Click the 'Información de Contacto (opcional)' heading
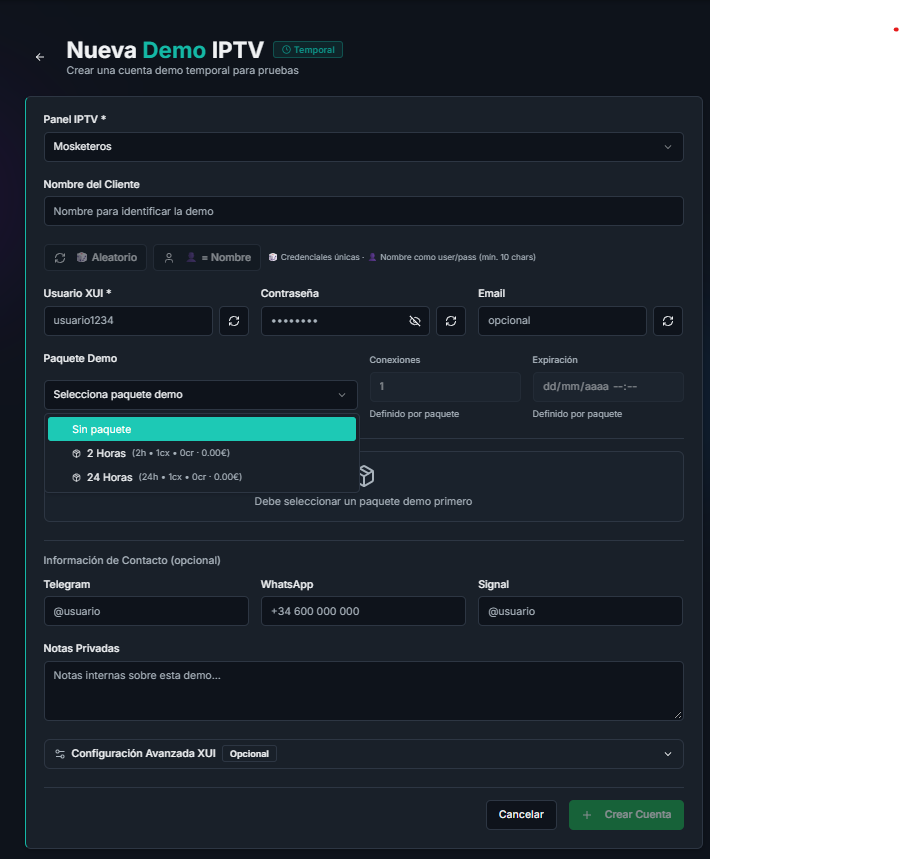Image resolution: width=900 pixels, height=859 pixels. tap(132, 561)
